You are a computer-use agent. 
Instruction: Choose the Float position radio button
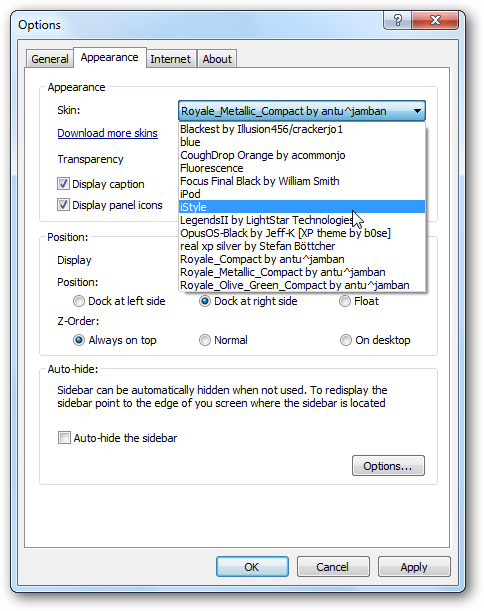coord(344,301)
